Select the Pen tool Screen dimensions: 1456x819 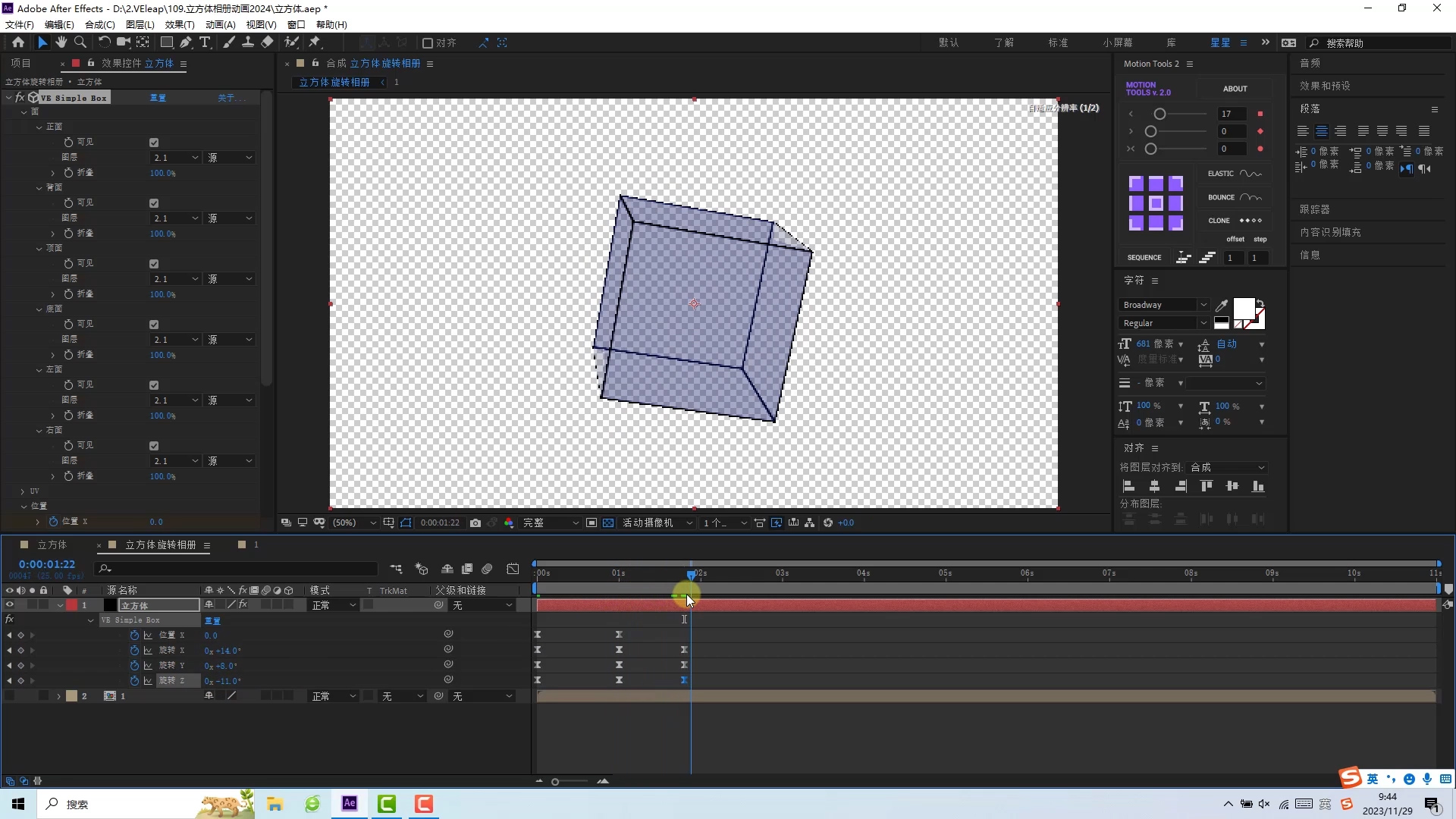coord(186,42)
